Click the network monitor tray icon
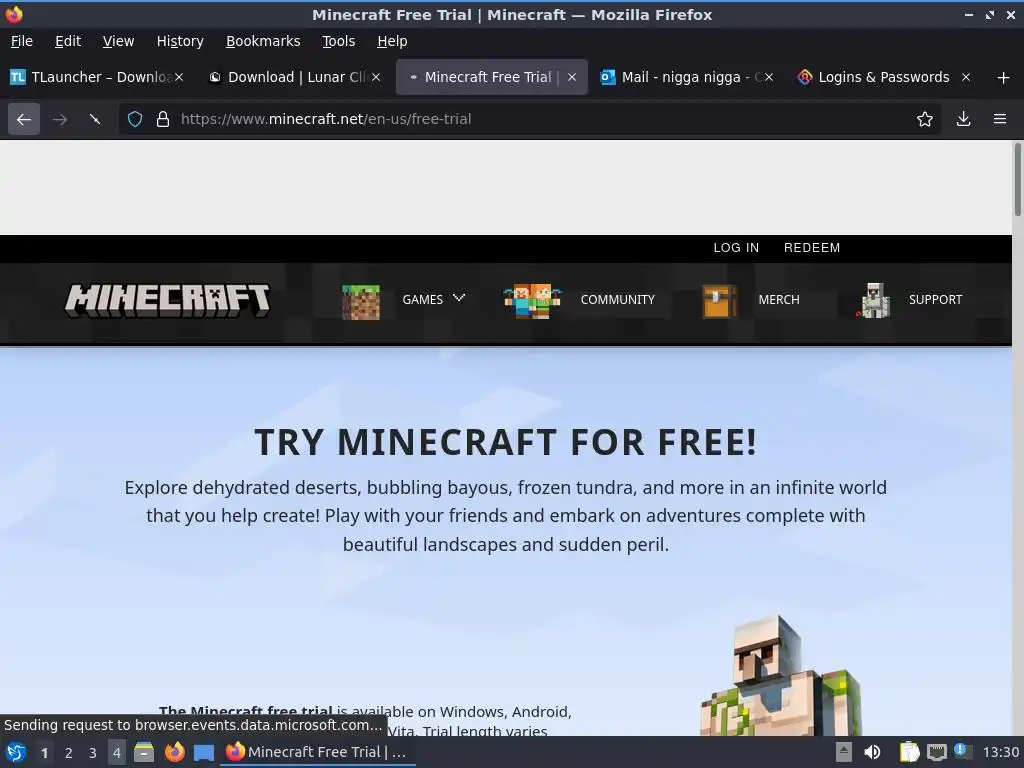 coord(936,752)
